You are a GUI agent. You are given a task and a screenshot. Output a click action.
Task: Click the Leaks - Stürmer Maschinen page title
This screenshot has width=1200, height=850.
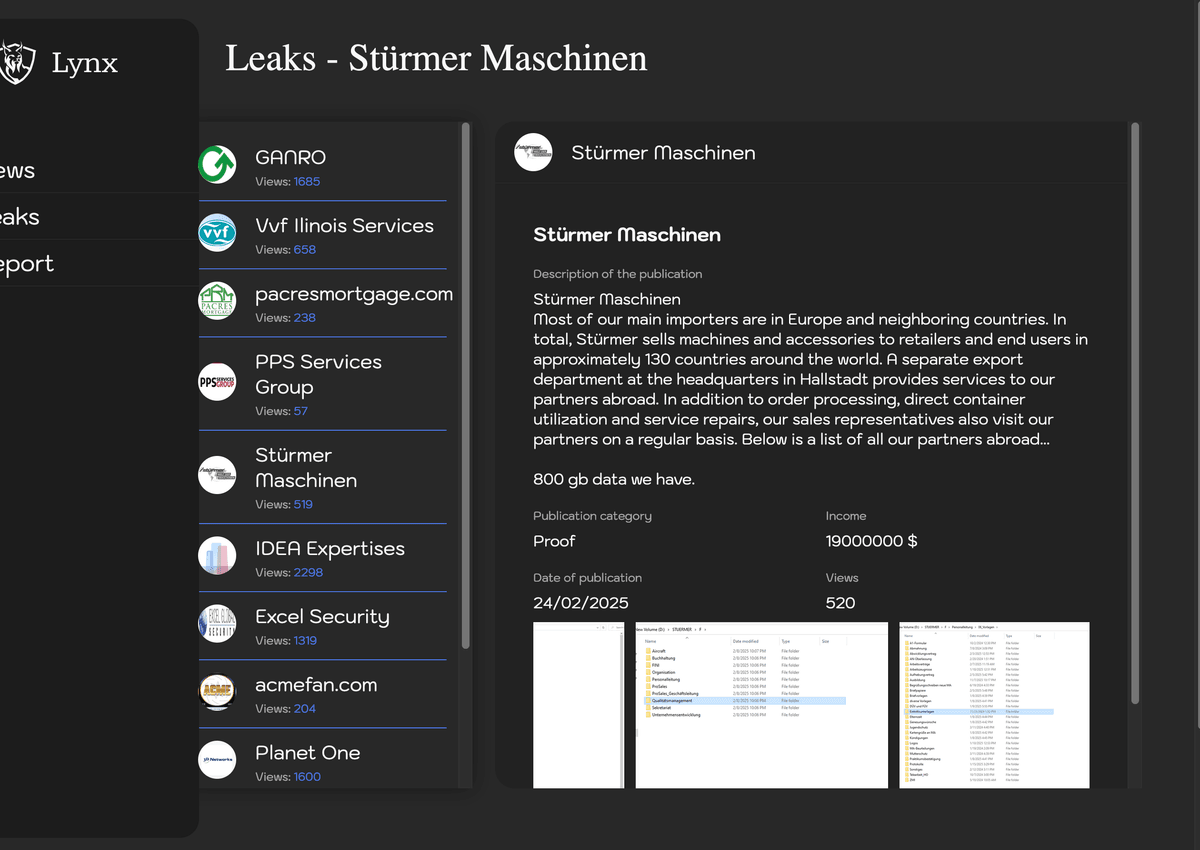(436, 58)
